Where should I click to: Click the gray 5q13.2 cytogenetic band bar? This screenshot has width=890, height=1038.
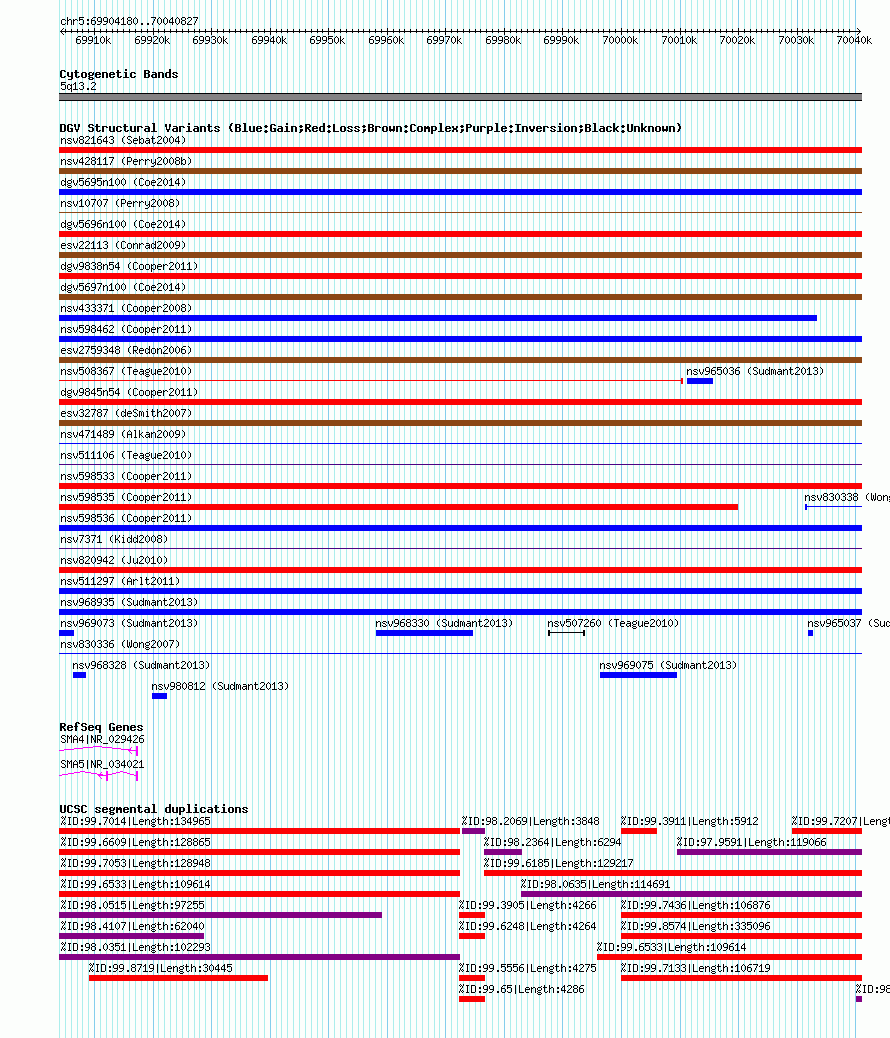click(460, 97)
